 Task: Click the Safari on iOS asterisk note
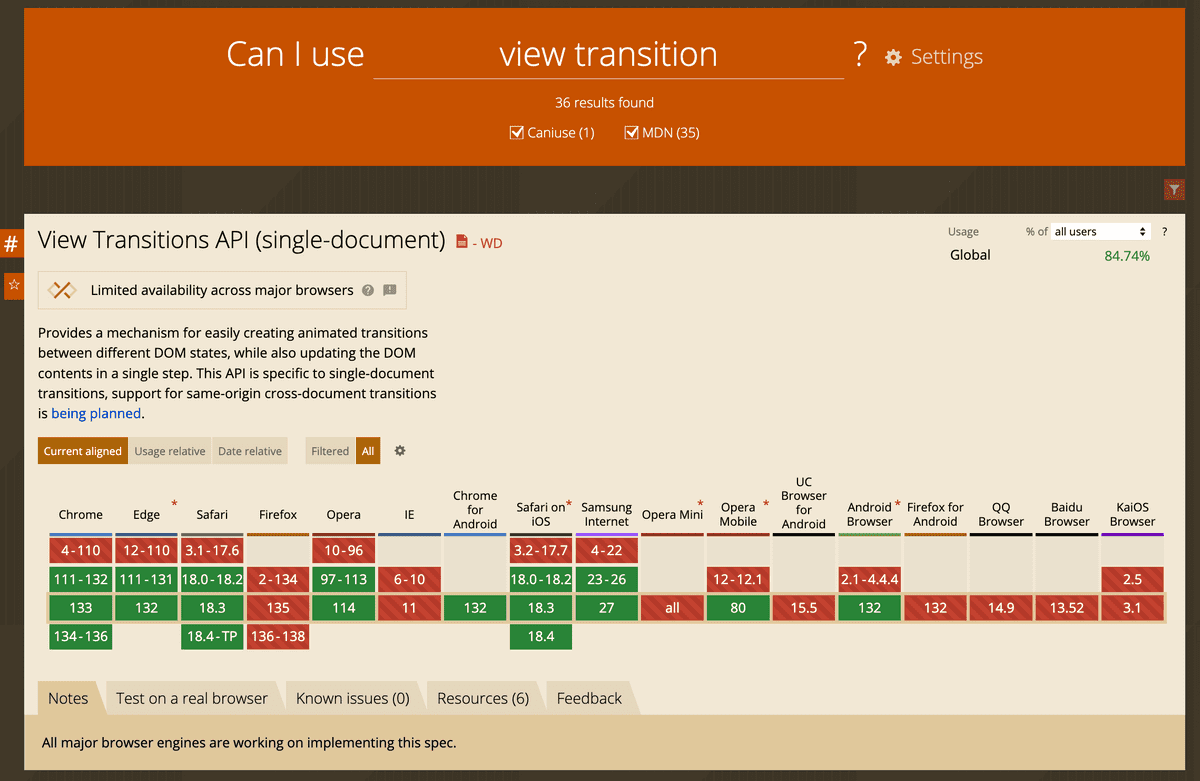point(569,503)
